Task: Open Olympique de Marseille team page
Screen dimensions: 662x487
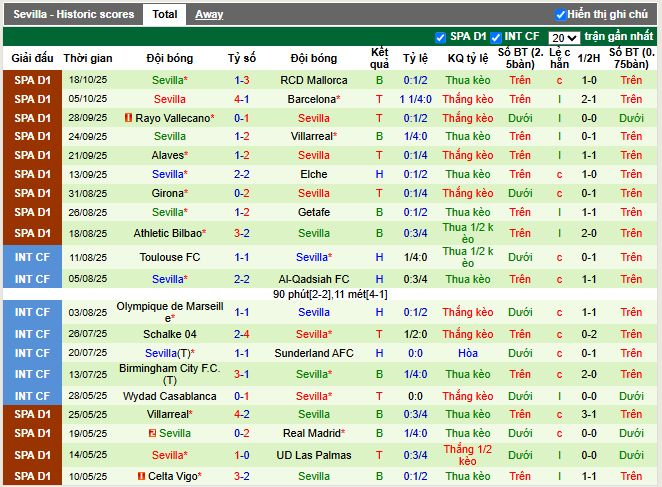Action: pyautogui.click(x=169, y=312)
